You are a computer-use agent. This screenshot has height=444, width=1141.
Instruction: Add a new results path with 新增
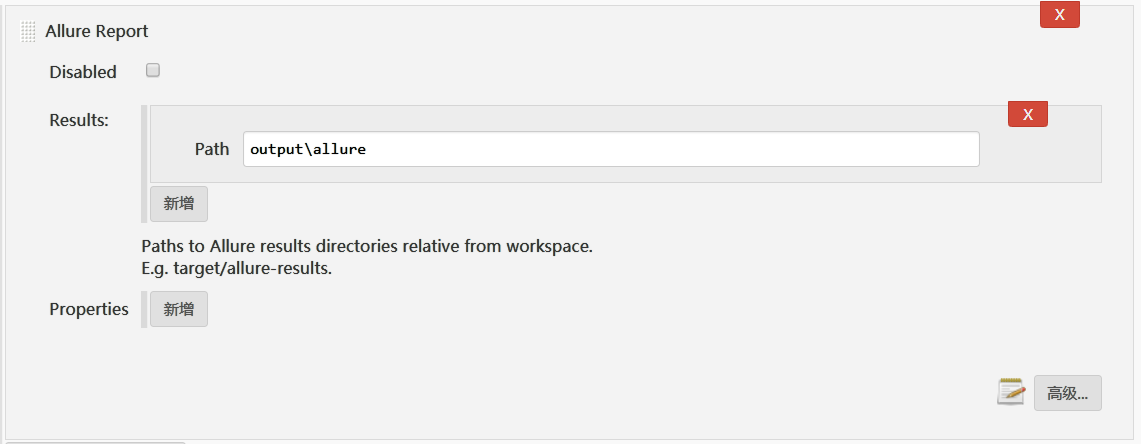179,203
